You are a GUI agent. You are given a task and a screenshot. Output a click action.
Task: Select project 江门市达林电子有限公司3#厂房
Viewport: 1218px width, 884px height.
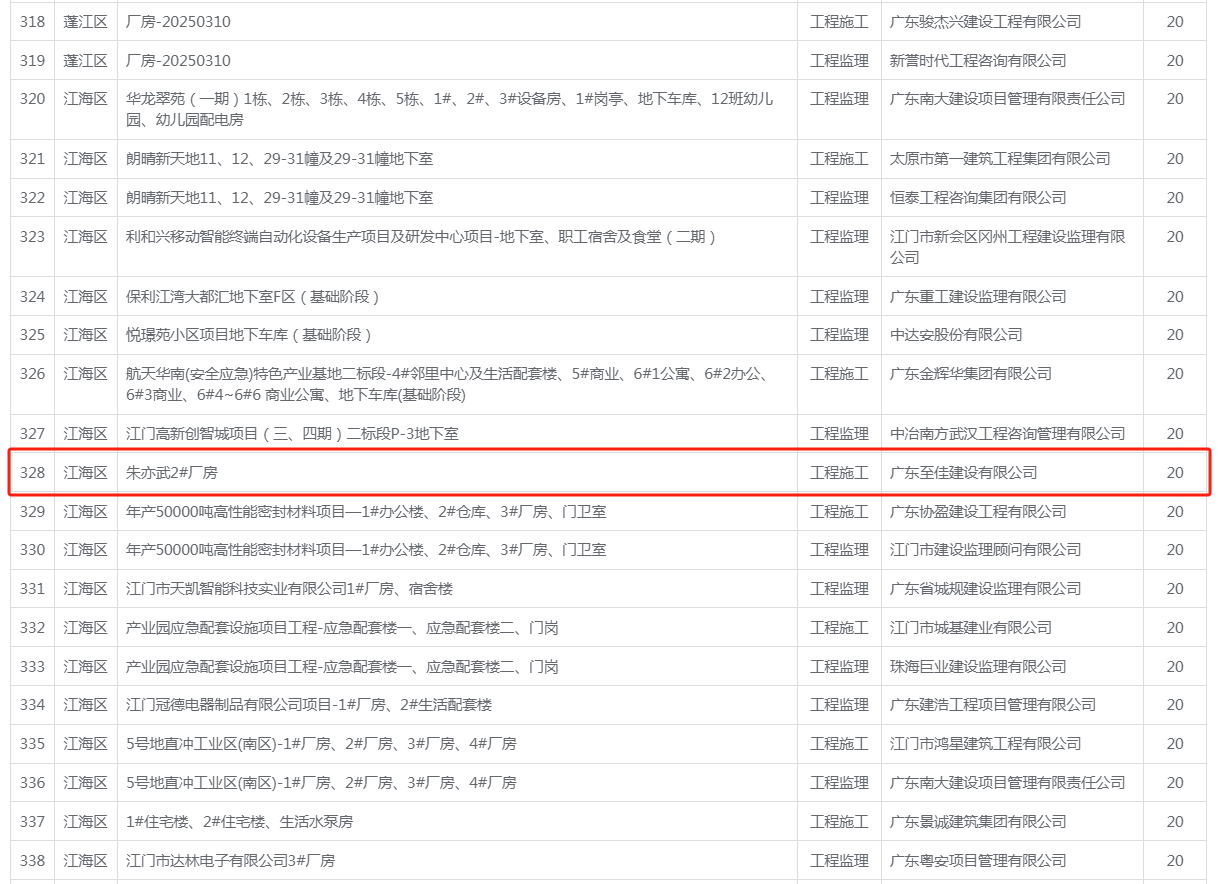click(x=230, y=860)
